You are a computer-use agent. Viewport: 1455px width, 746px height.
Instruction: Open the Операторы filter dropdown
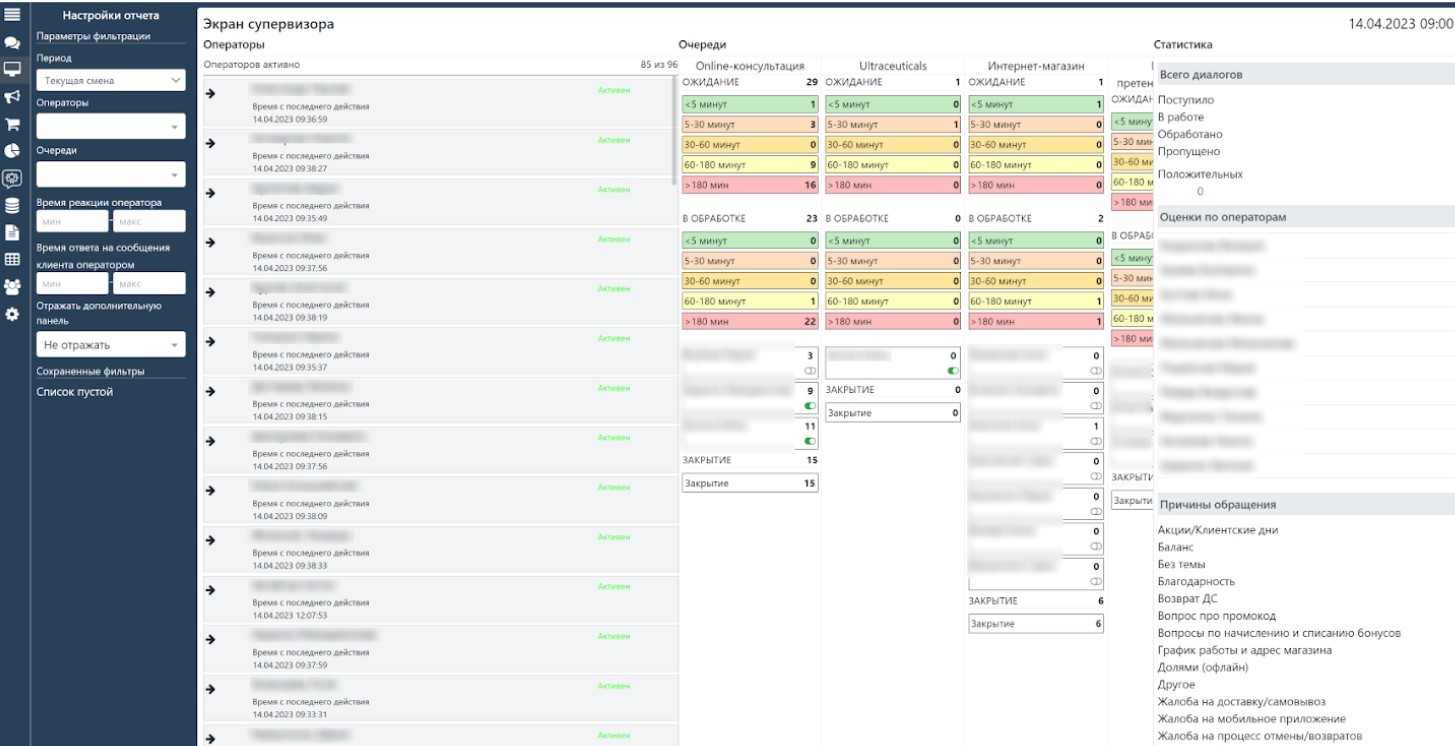coord(111,127)
